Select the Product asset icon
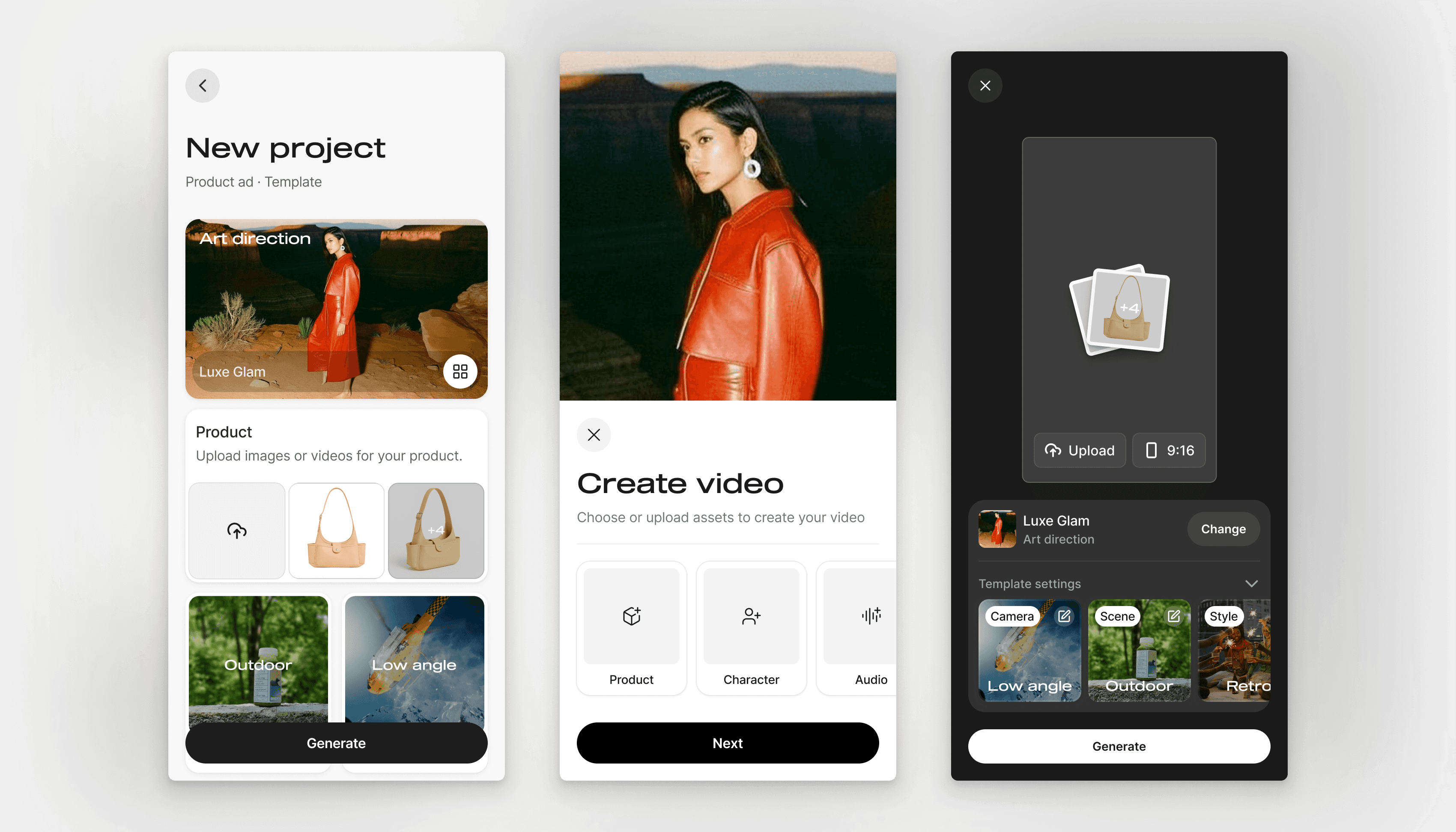Viewport: 1456px width, 832px height. (x=631, y=616)
